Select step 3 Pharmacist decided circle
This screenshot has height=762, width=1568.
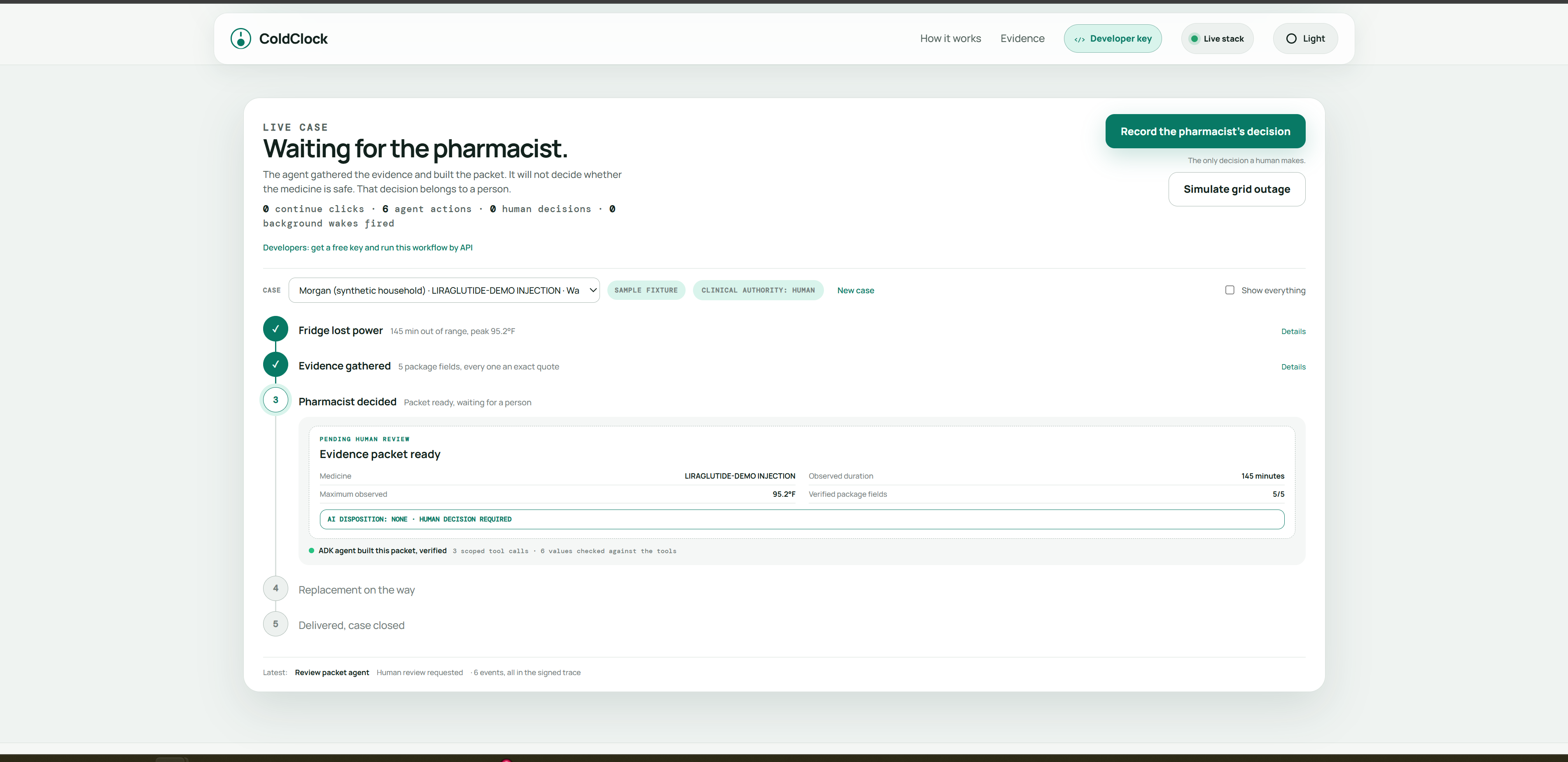pyautogui.click(x=276, y=400)
